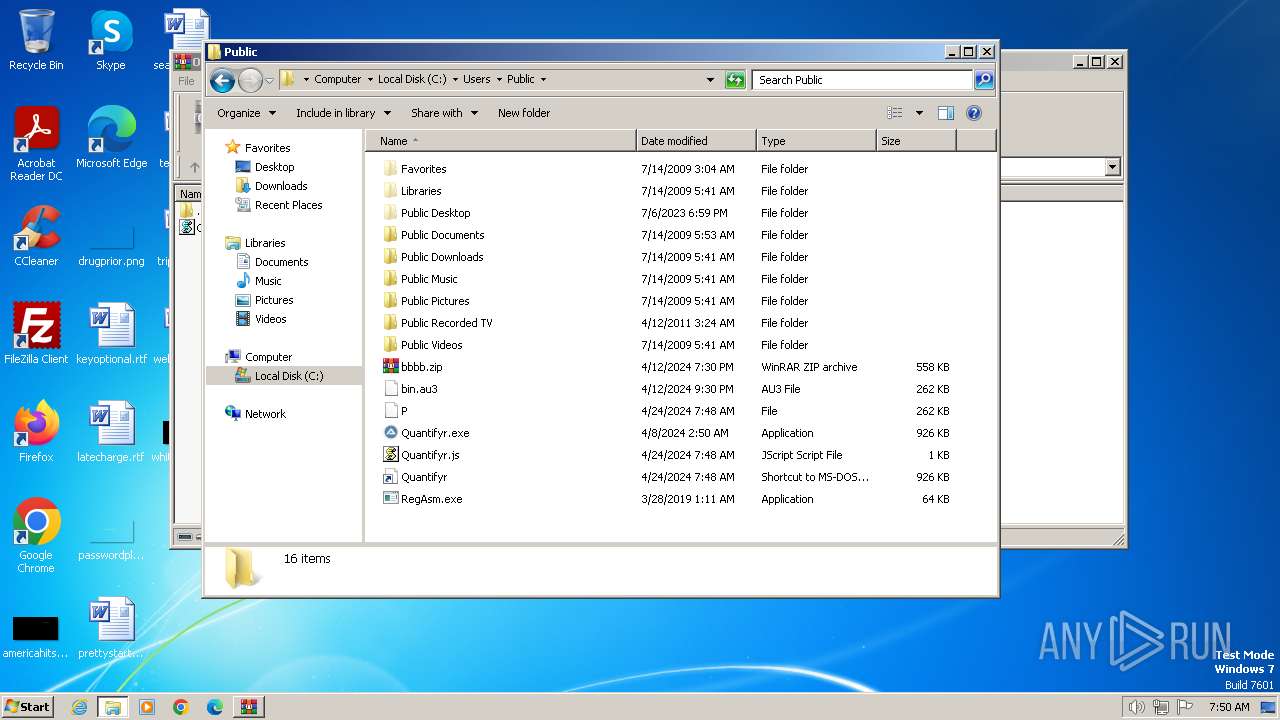Open the address bar history dropdown
This screenshot has width=1280, height=720.
click(x=710, y=80)
